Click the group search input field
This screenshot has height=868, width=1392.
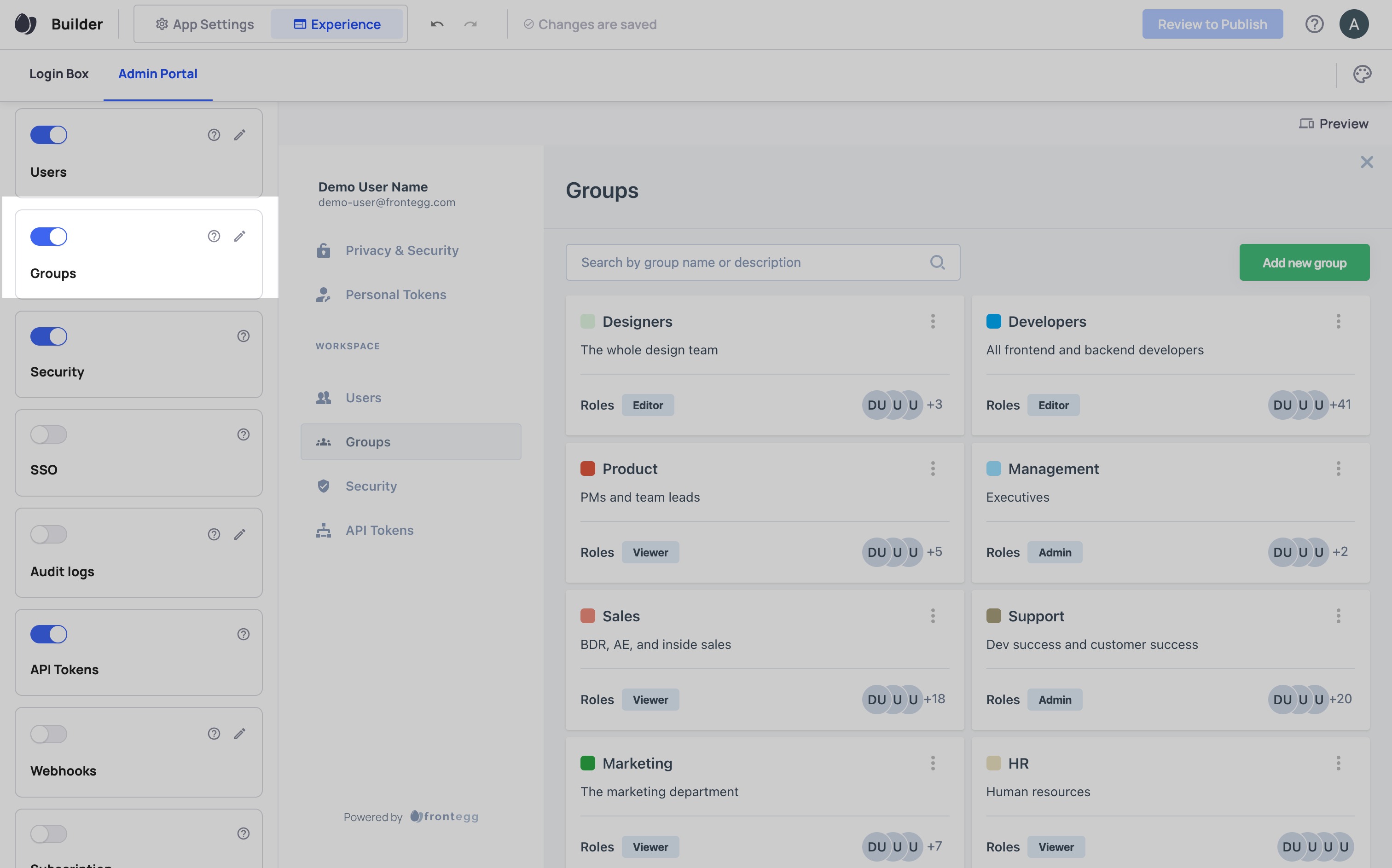(746, 262)
